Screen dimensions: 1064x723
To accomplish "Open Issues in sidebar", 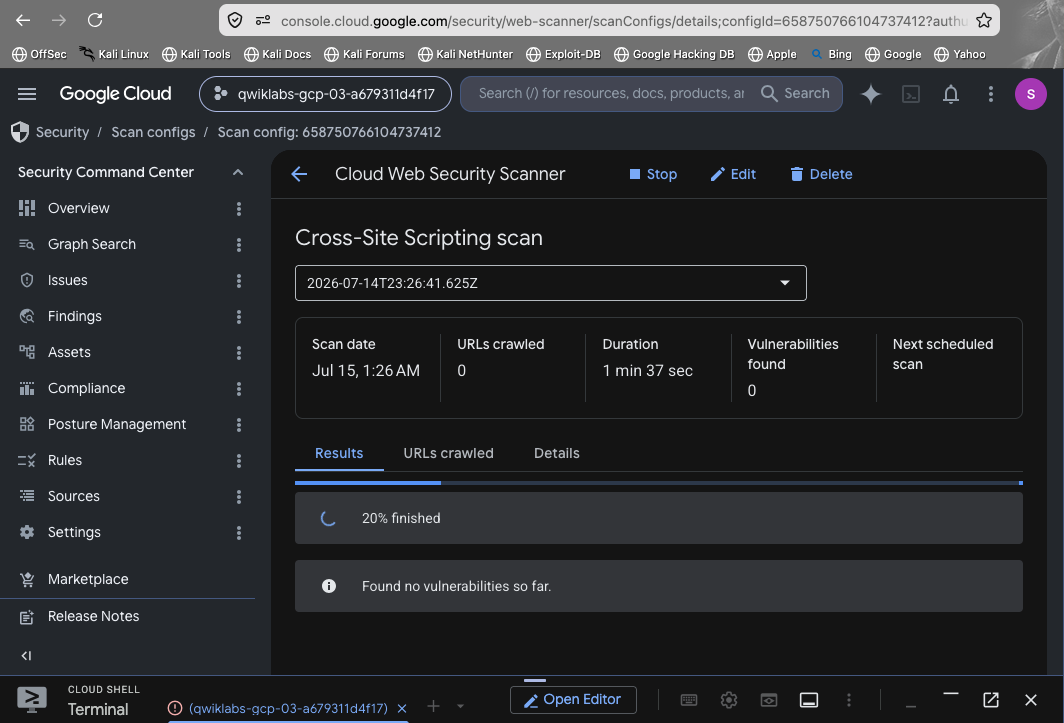I will tap(67, 280).
